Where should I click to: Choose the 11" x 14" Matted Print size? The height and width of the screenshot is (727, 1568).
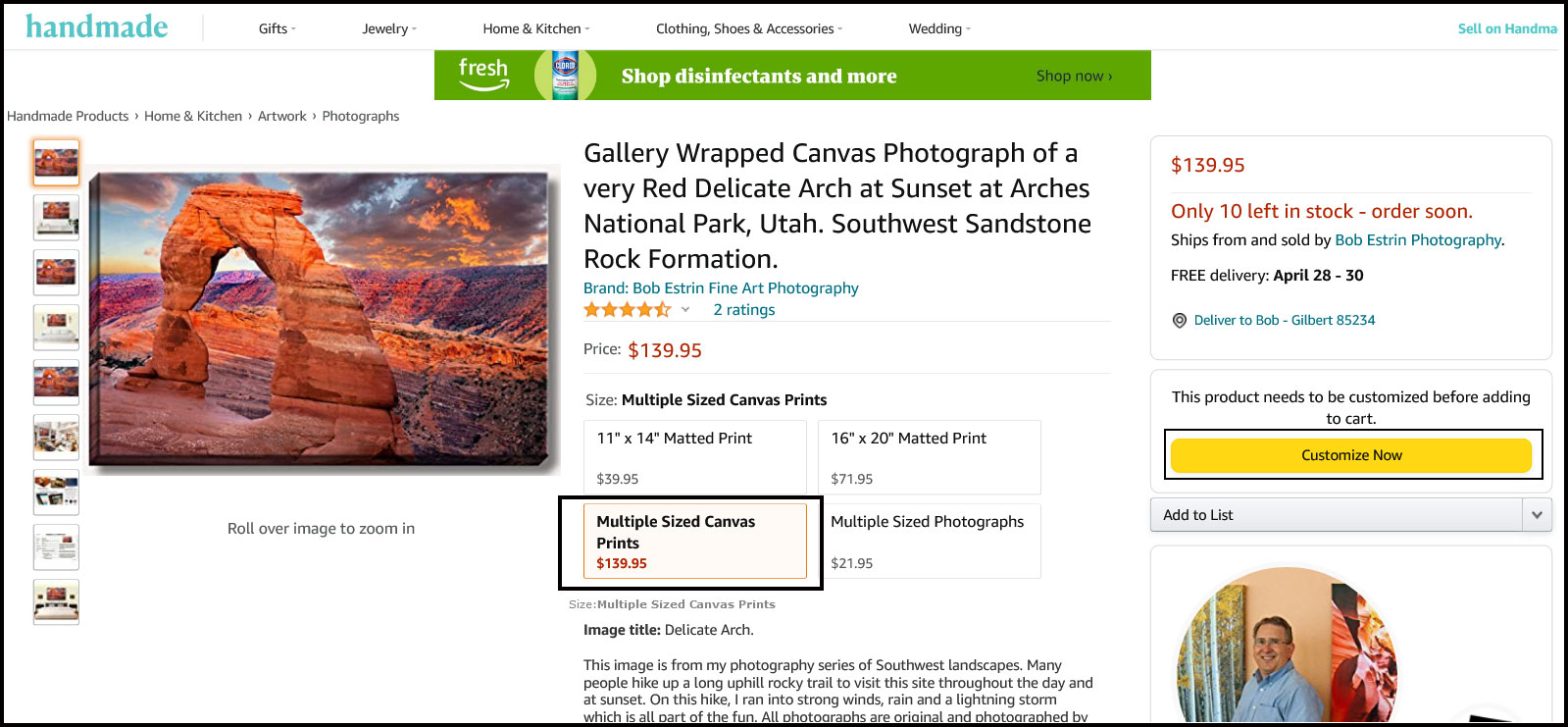(694, 457)
